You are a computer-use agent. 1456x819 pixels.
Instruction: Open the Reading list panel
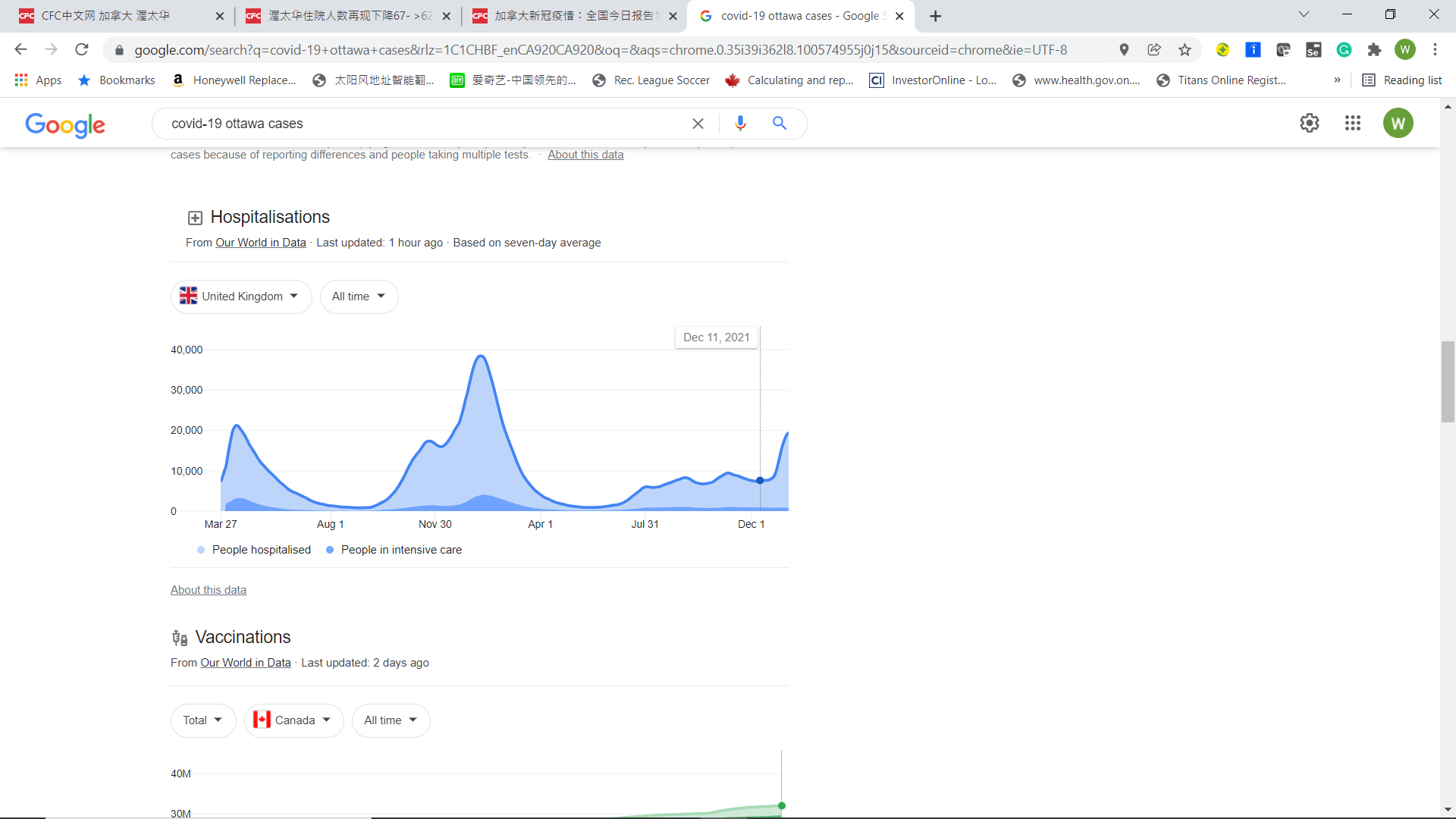point(1402,80)
